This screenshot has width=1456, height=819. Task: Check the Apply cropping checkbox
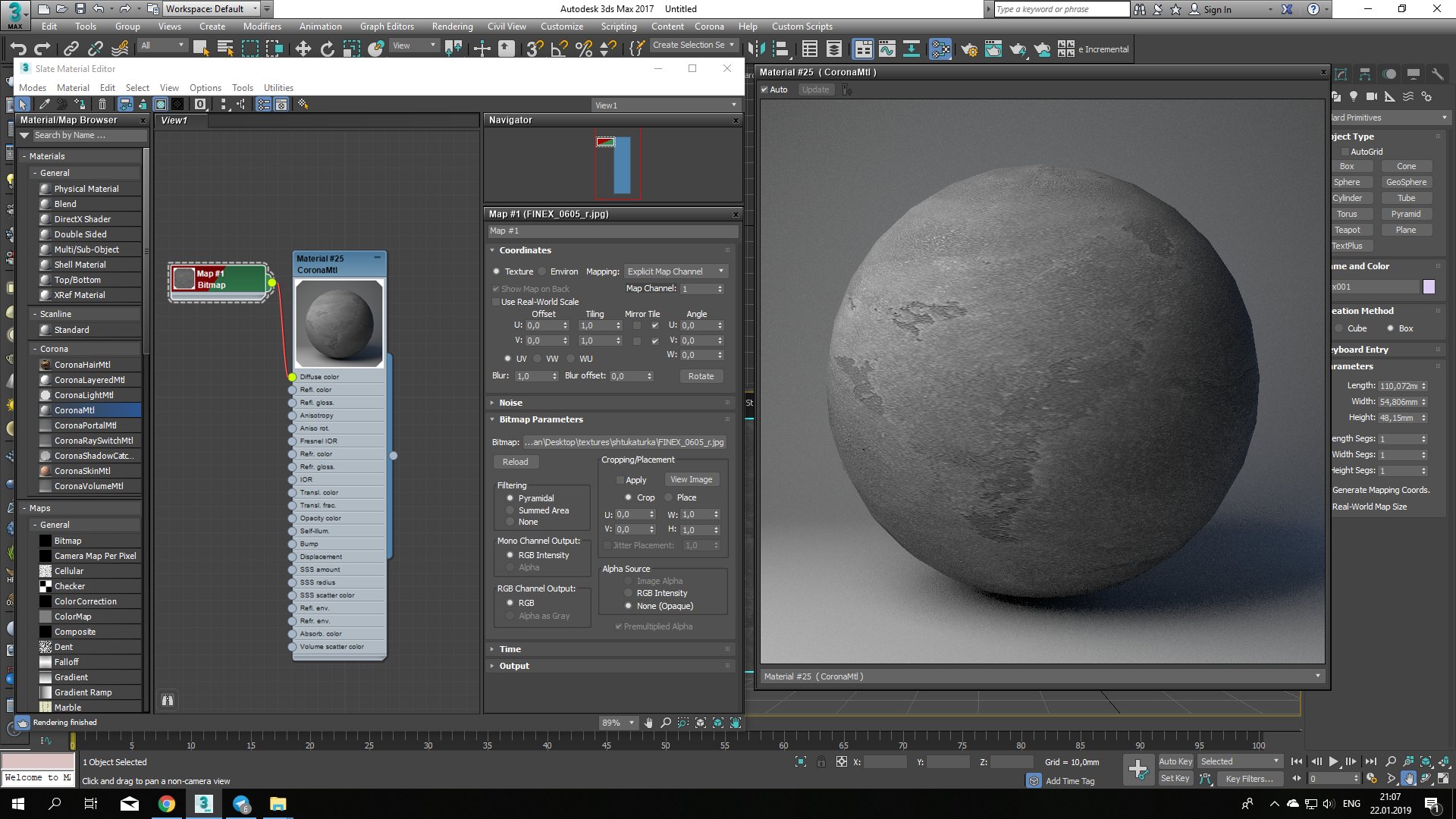click(620, 480)
